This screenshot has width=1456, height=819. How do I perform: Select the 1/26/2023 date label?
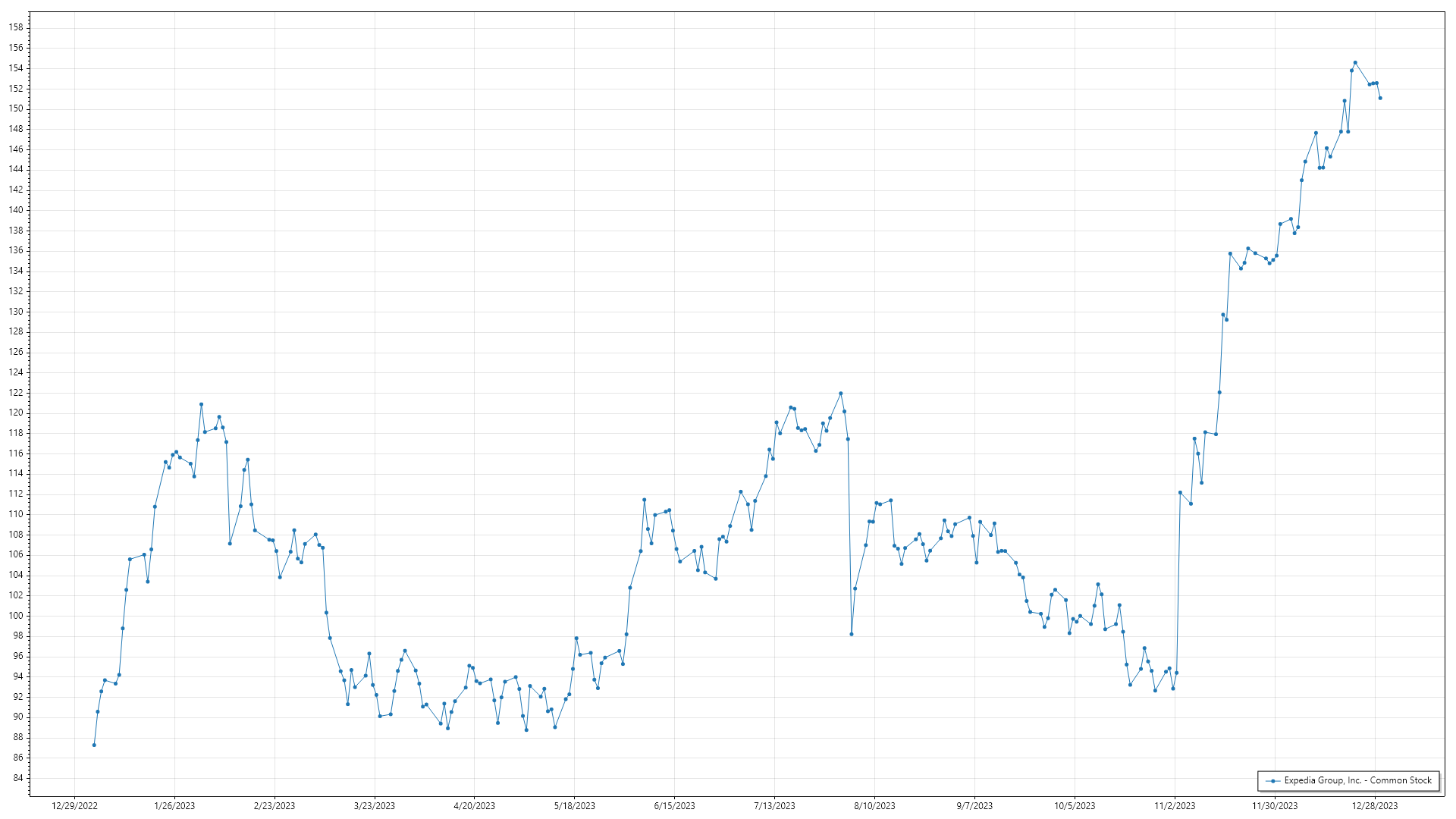[x=174, y=806]
